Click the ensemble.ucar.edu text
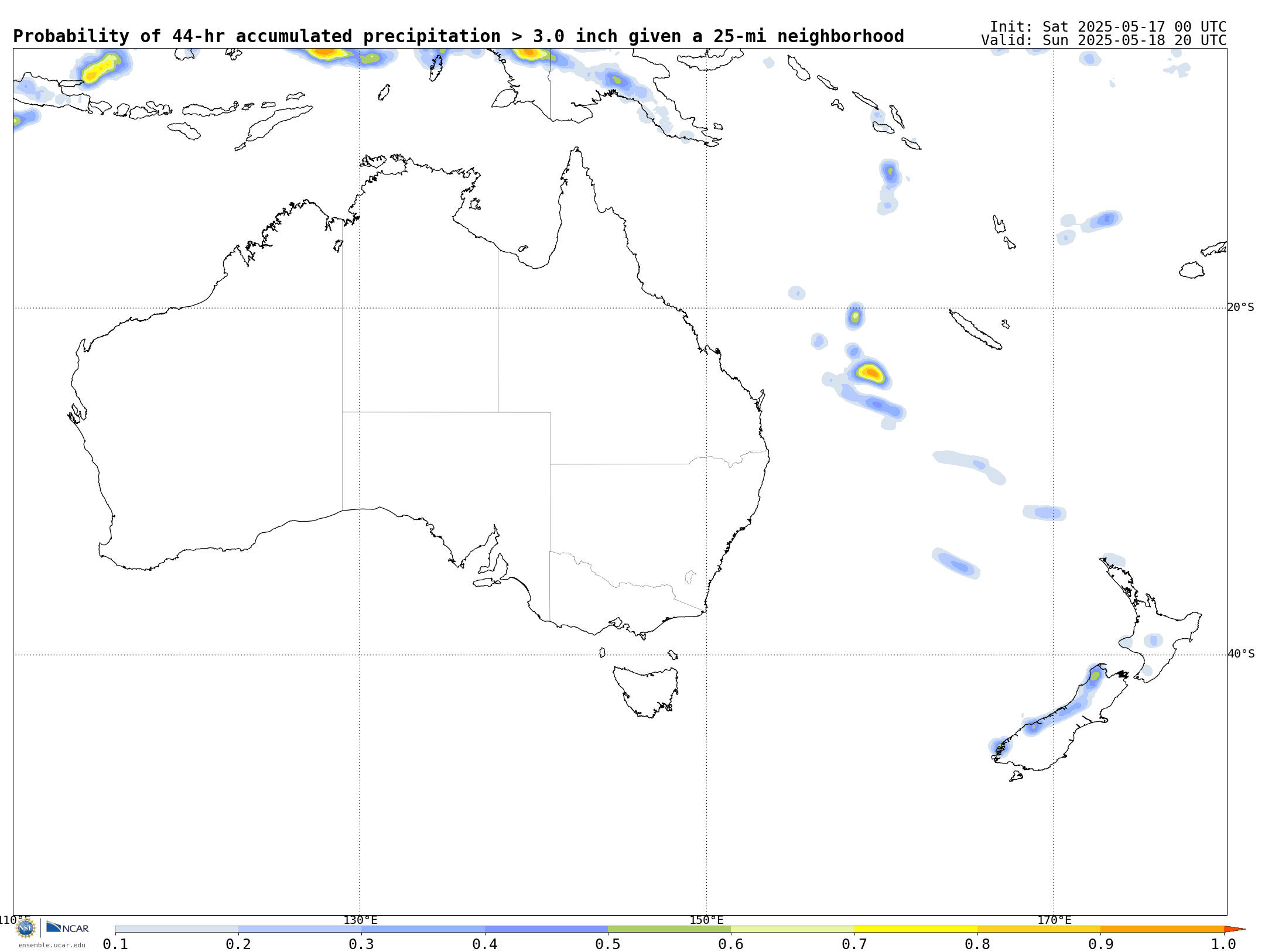 (x=52, y=945)
